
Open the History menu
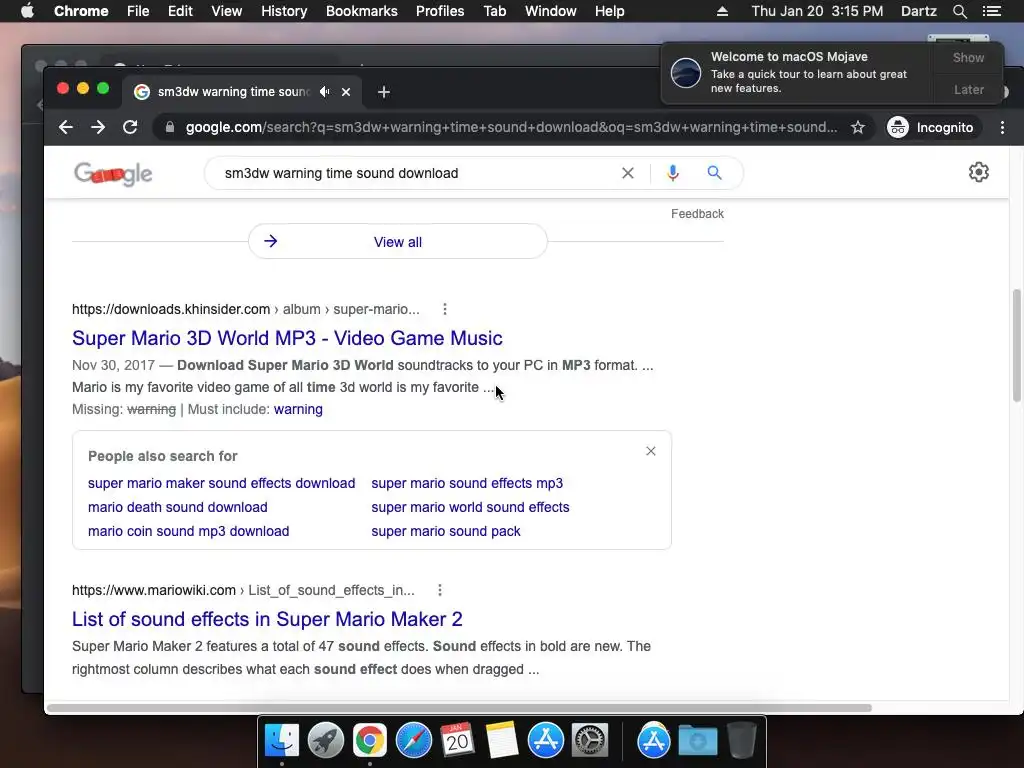pos(284,11)
